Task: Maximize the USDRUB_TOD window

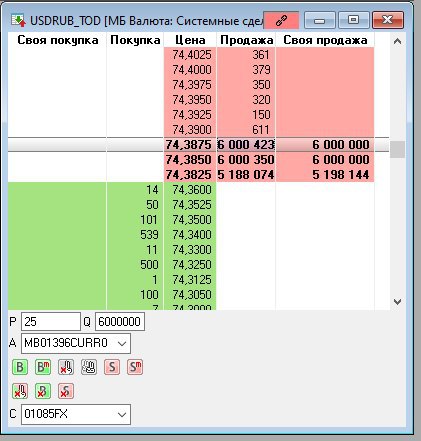Action: [354, 20]
